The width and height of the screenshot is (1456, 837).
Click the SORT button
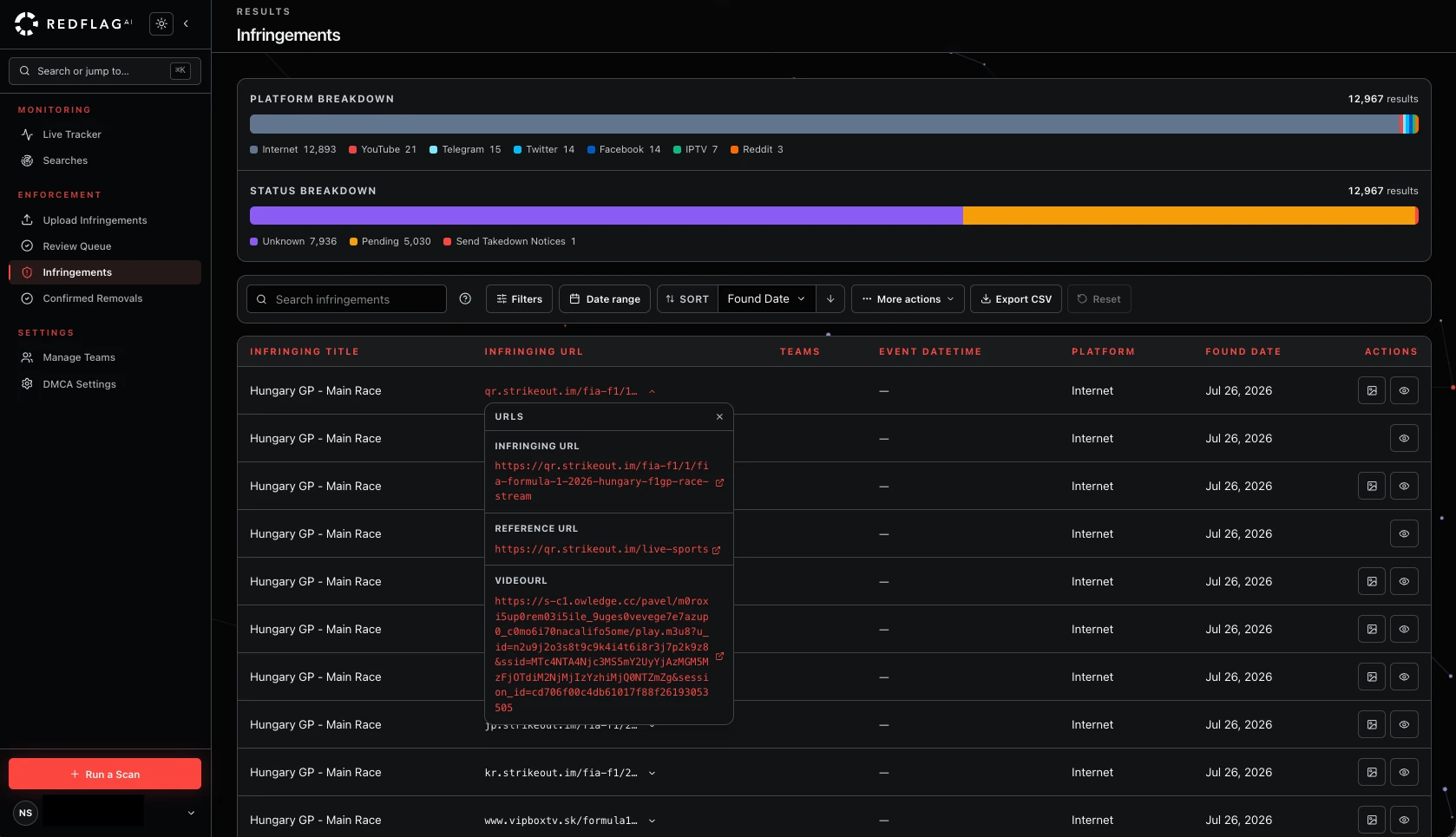687,299
